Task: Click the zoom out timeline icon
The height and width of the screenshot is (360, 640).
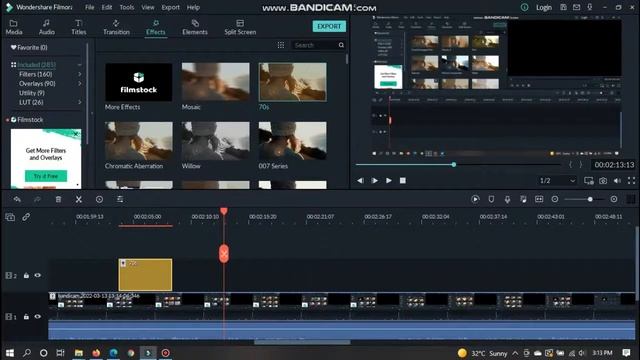Action: (555, 199)
